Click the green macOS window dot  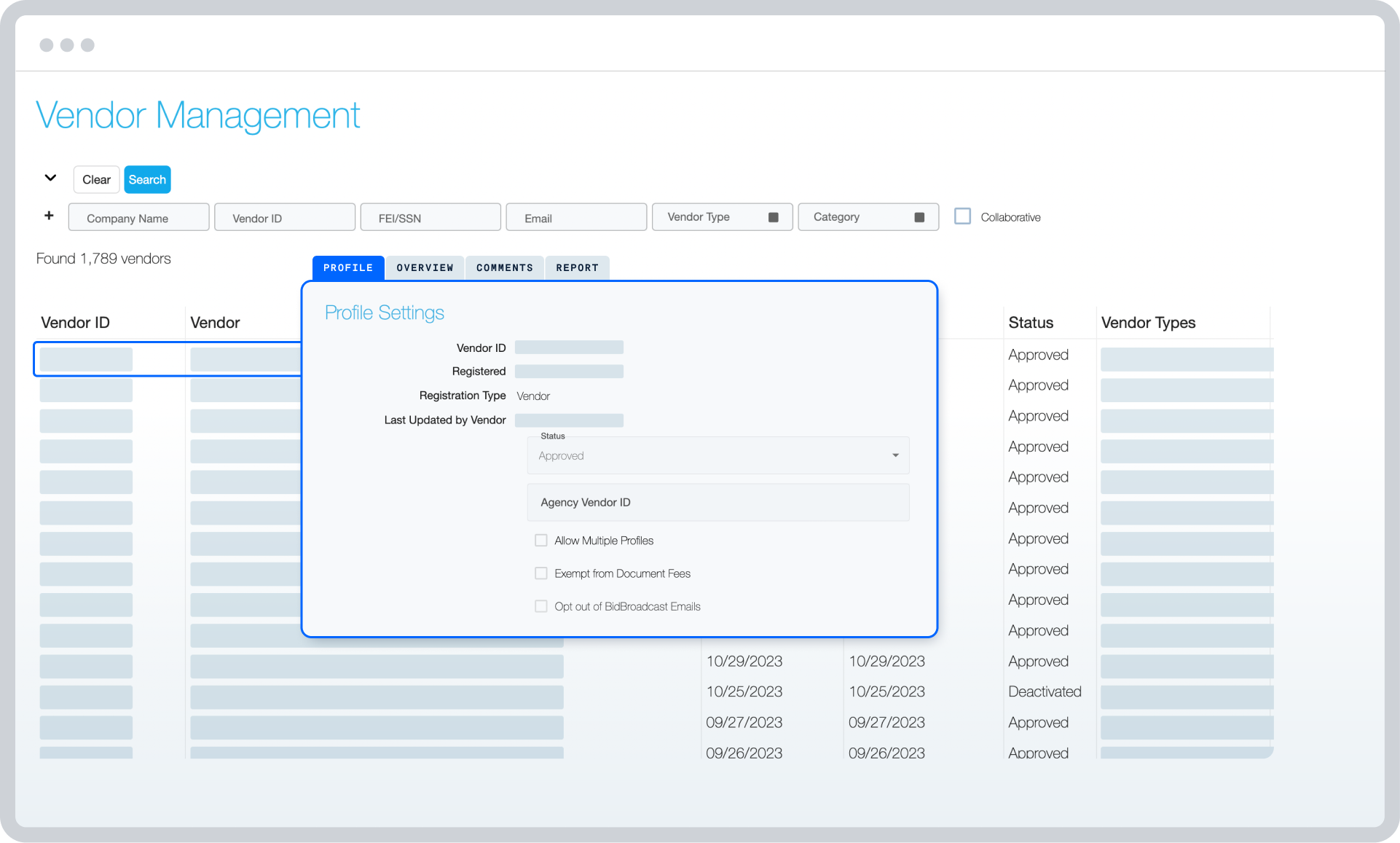pos(87,44)
